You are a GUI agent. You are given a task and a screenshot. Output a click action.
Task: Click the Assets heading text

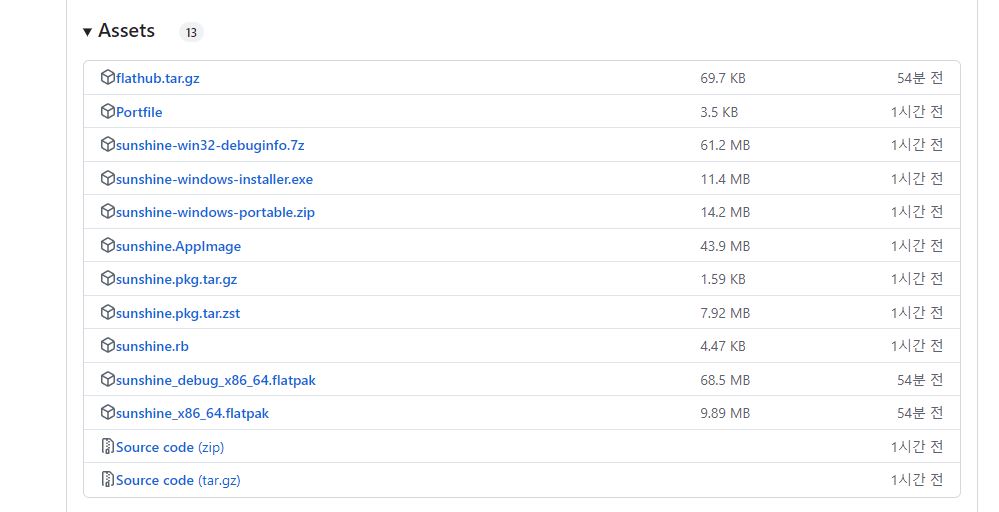(126, 31)
